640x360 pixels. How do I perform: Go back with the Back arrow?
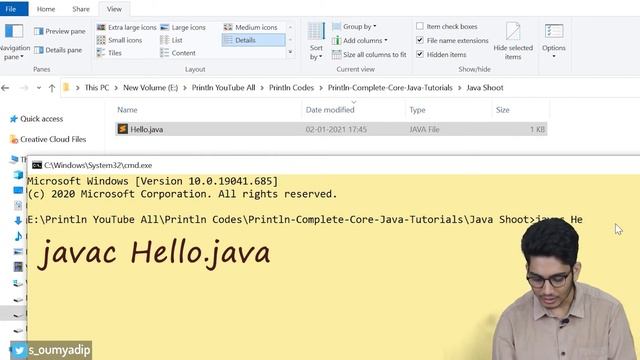tap(5, 88)
